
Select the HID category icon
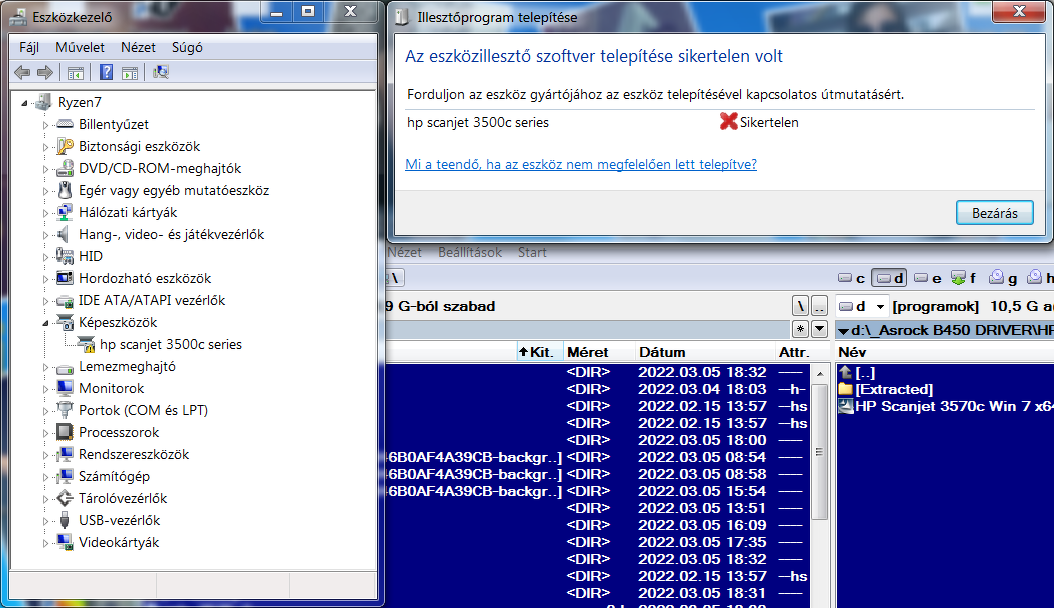click(65, 256)
